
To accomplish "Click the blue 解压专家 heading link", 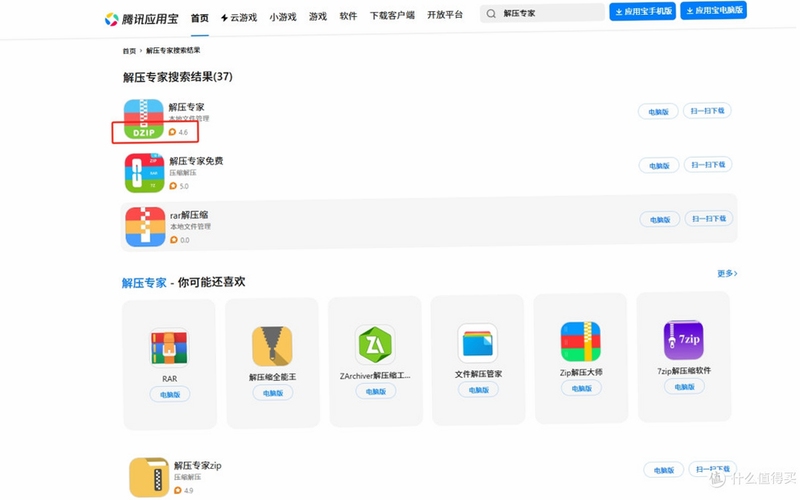I will click(144, 283).
